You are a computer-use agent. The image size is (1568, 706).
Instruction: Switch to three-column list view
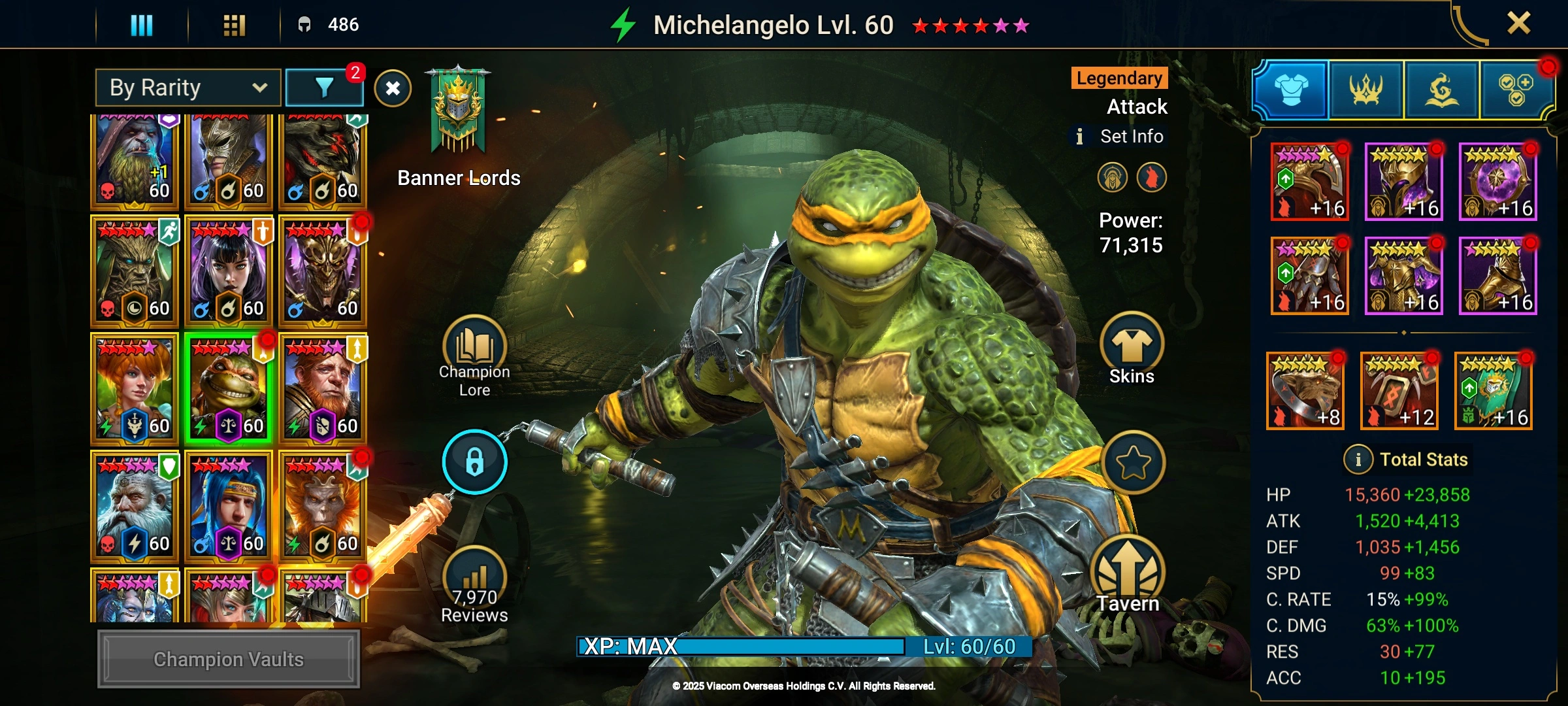[x=142, y=25]
